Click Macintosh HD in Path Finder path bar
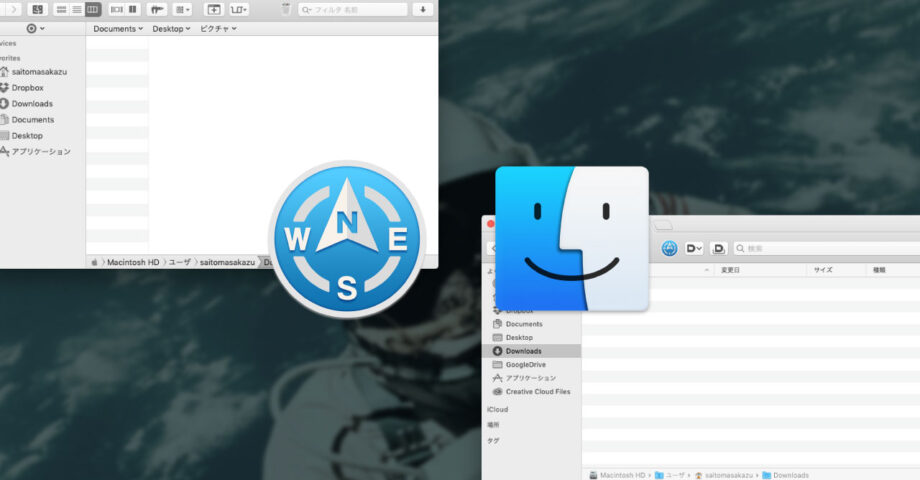Viewport: 920px width, 480px height. click(134, 262)
